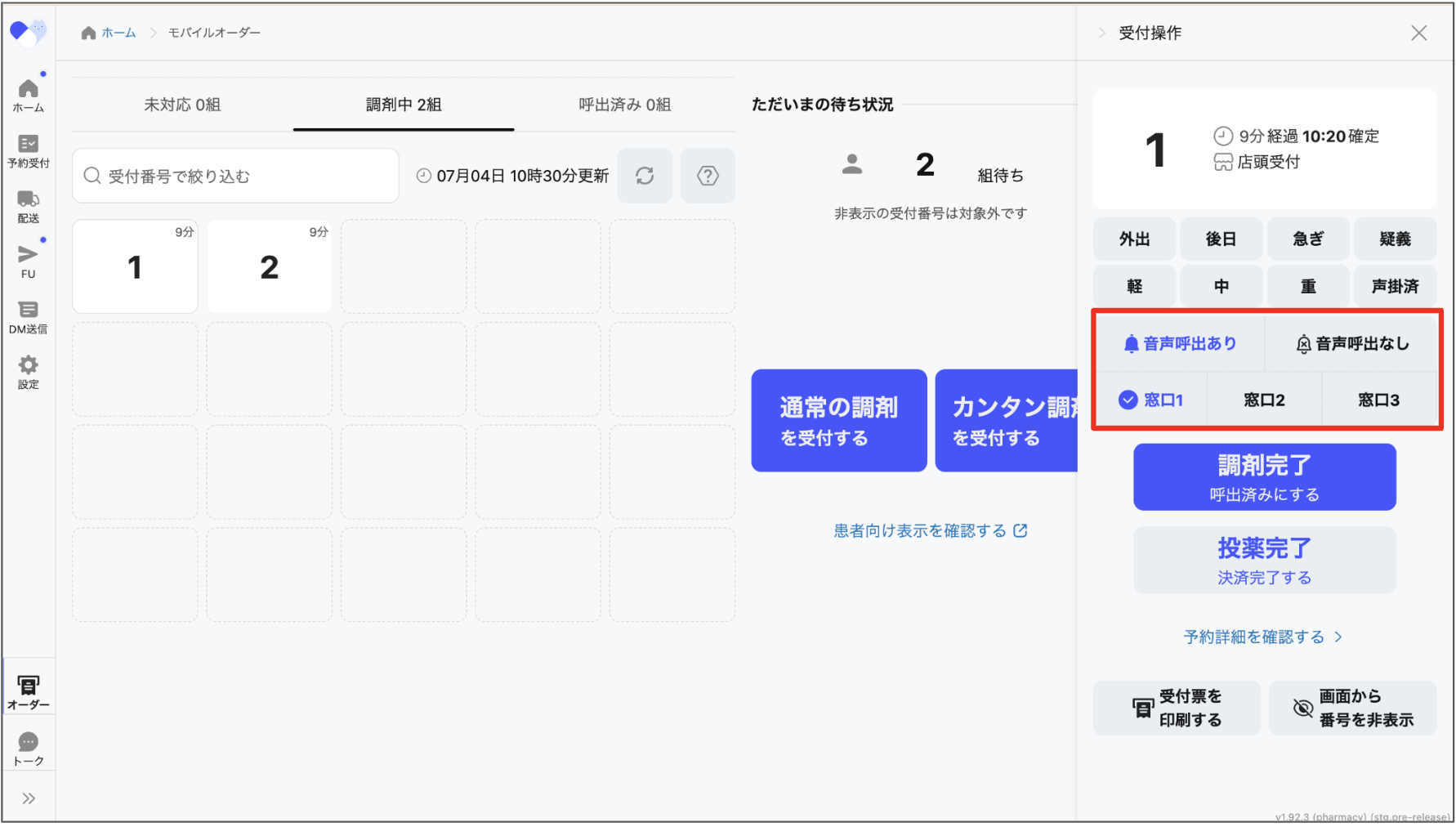Screen dimensions: 1456x827
Task: Refresh the reception list with reload icon
Action: [x=645, y=175]
